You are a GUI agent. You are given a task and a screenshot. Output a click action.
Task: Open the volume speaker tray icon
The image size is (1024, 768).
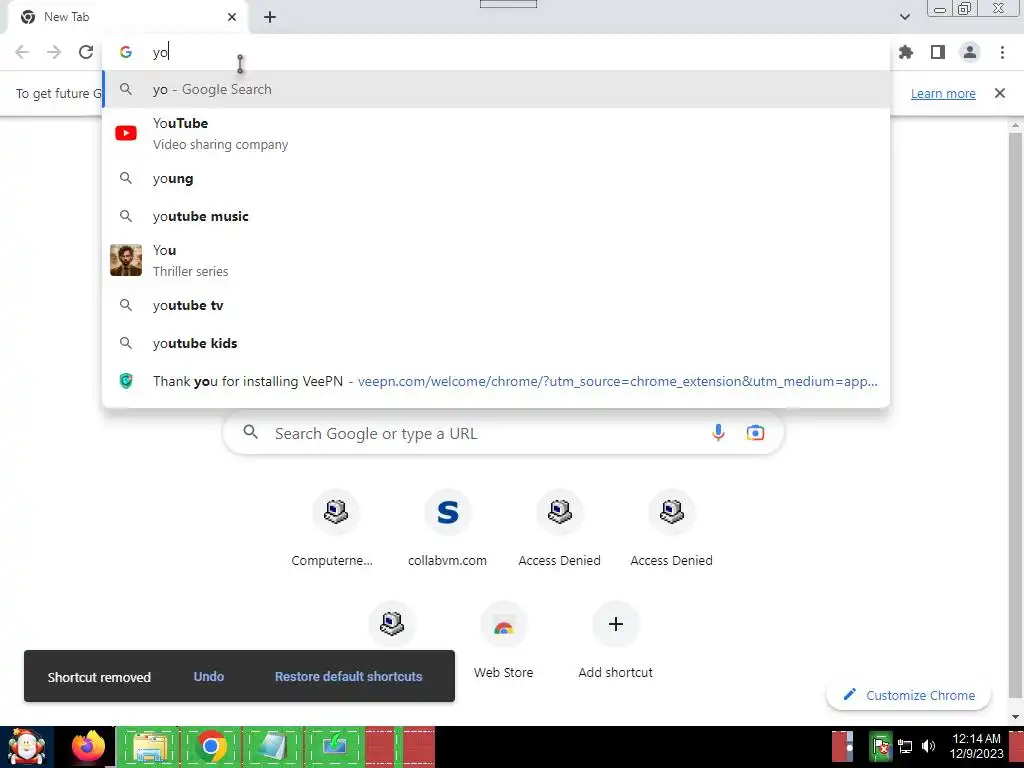929,746
